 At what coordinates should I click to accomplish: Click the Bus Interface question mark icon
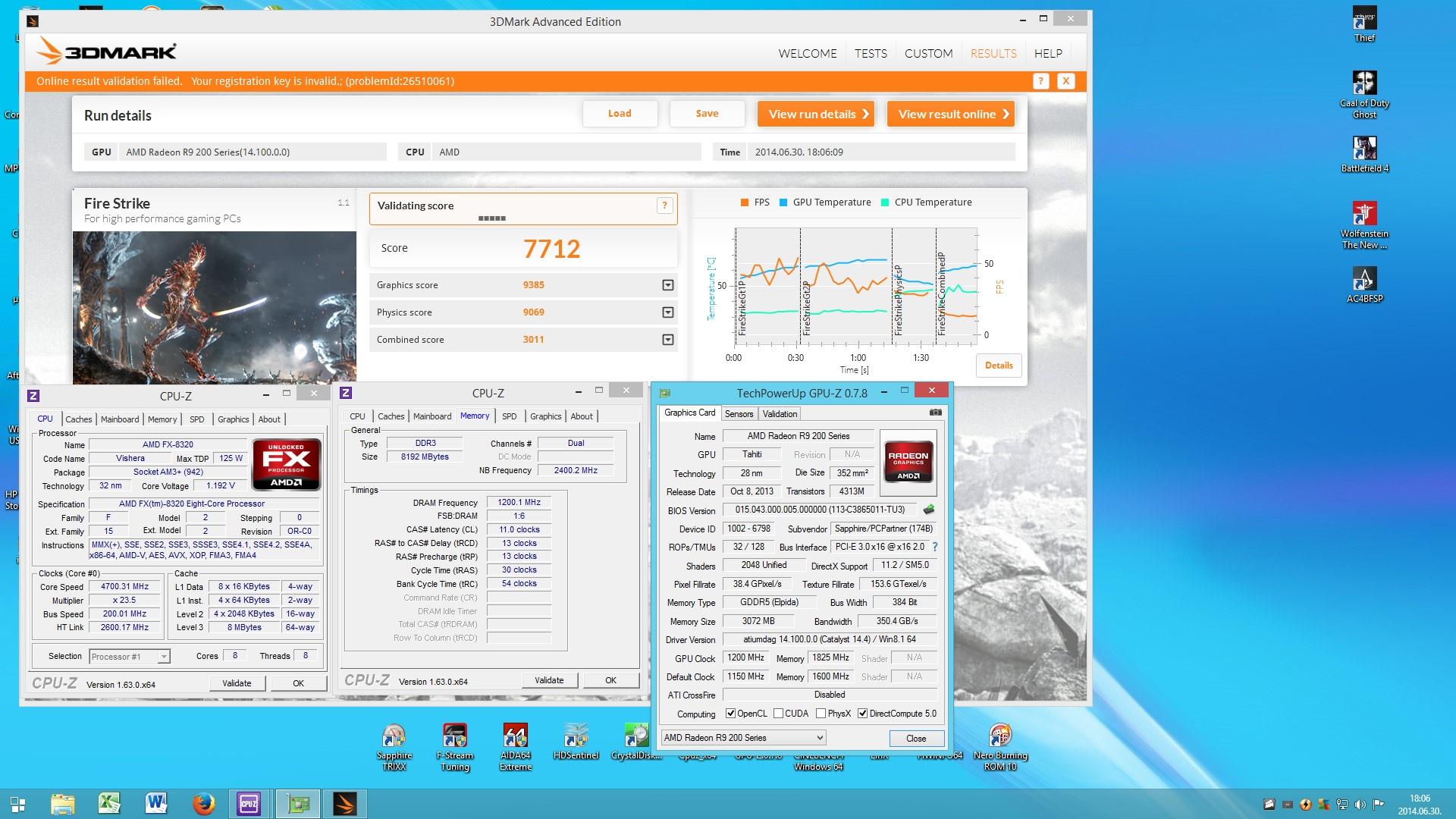(x=934, y=547)
